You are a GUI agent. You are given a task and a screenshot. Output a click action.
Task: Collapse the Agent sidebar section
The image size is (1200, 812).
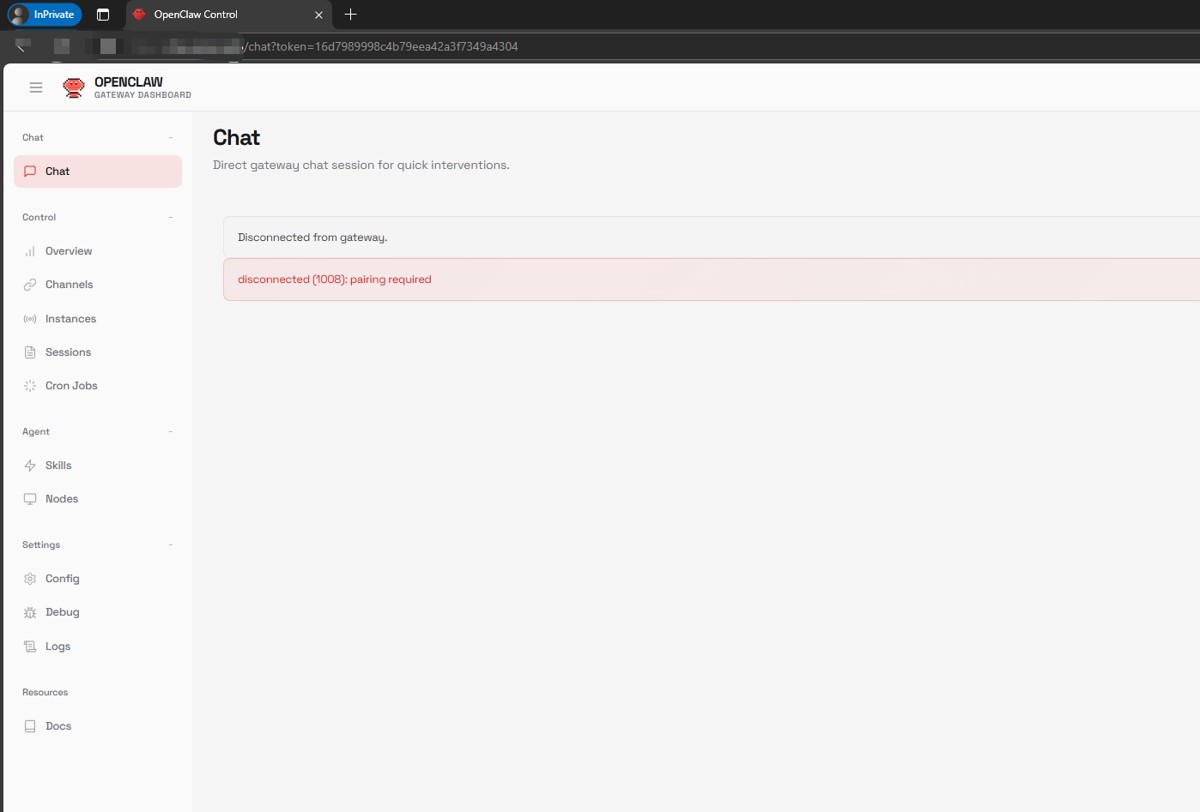[x=170, y=432]
